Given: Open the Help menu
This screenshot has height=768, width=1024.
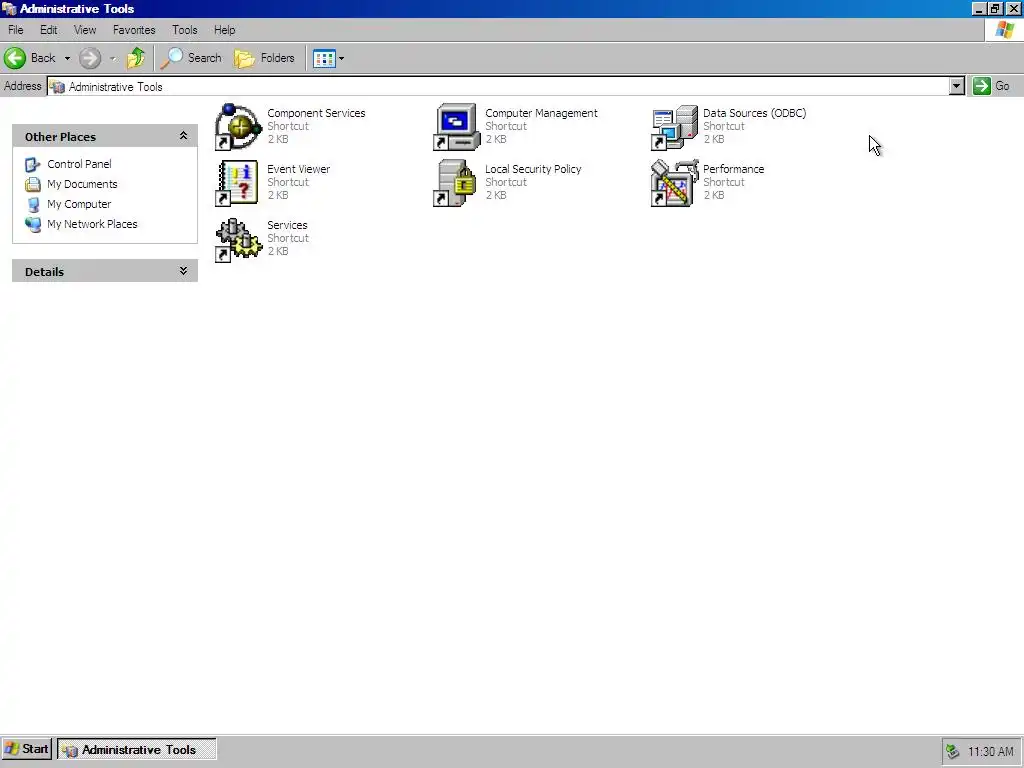Looking at the screenshot, I should point(225,30).
